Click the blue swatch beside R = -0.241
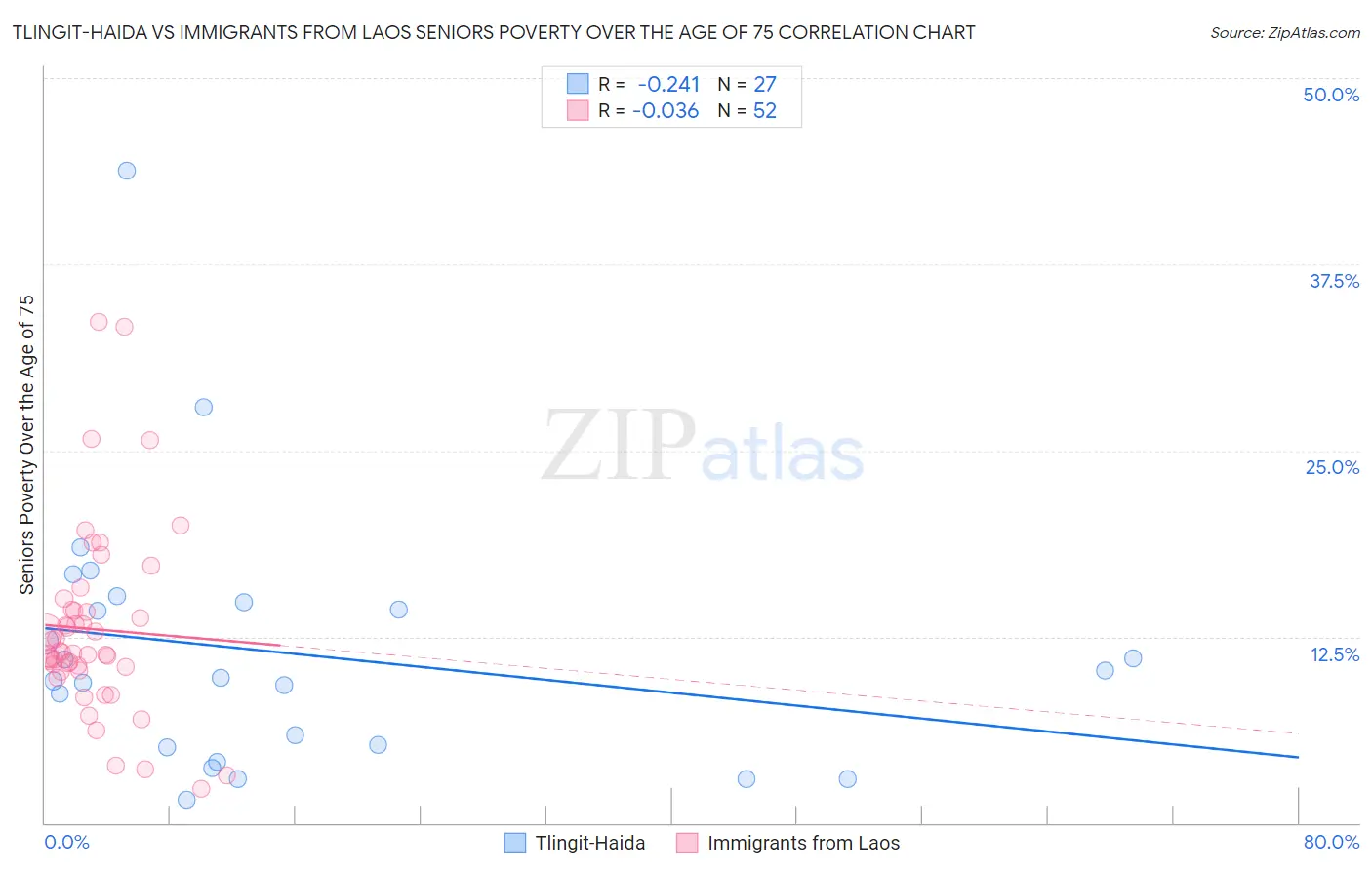 [578, 84]
